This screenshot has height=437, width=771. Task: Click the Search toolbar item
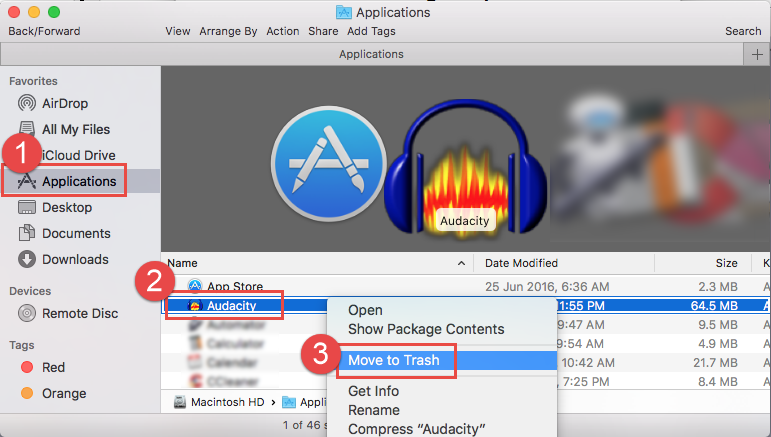click(x=743, y=31)
